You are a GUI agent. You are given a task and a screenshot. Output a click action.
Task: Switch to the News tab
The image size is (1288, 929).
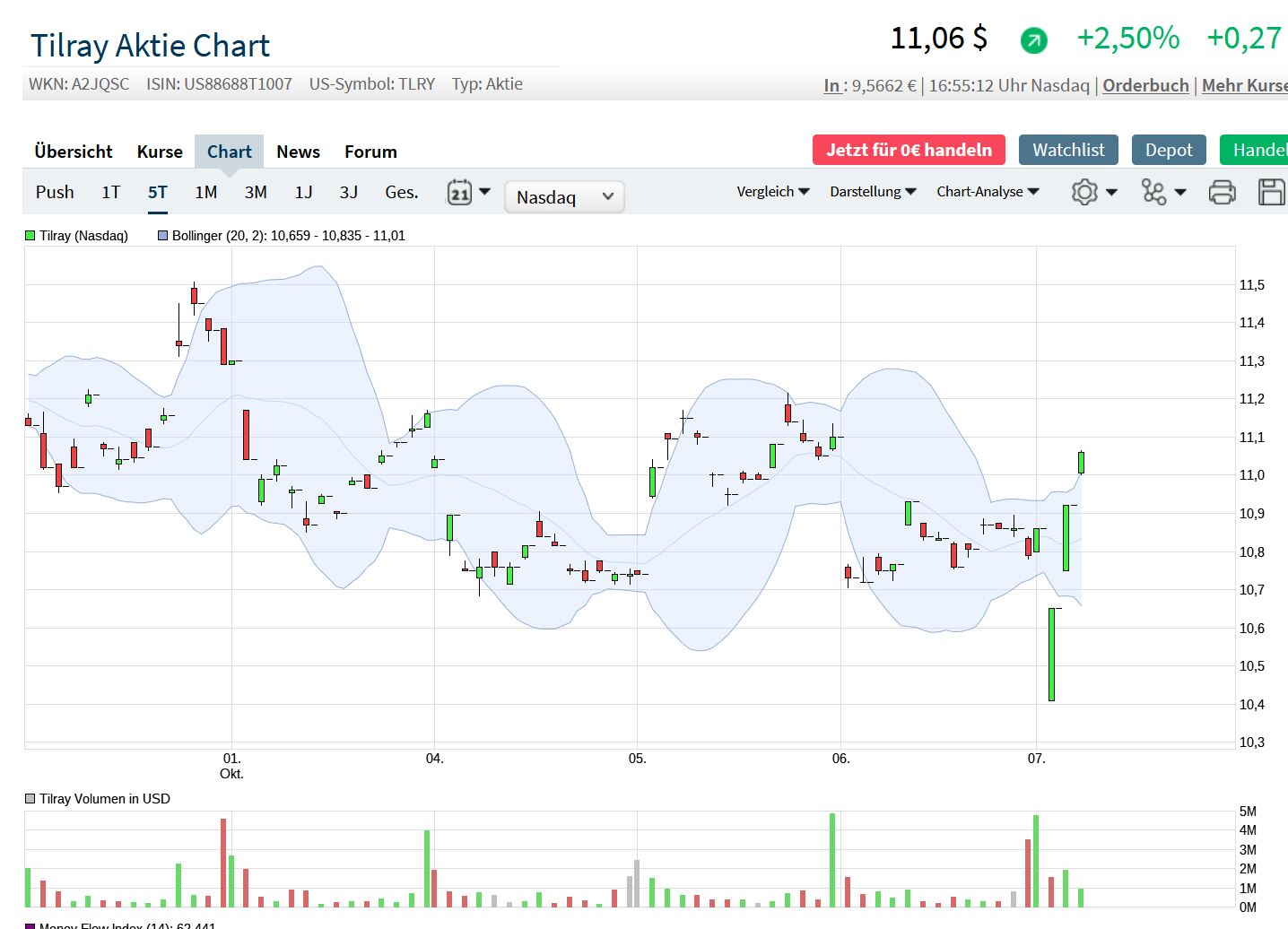point(298,152)
